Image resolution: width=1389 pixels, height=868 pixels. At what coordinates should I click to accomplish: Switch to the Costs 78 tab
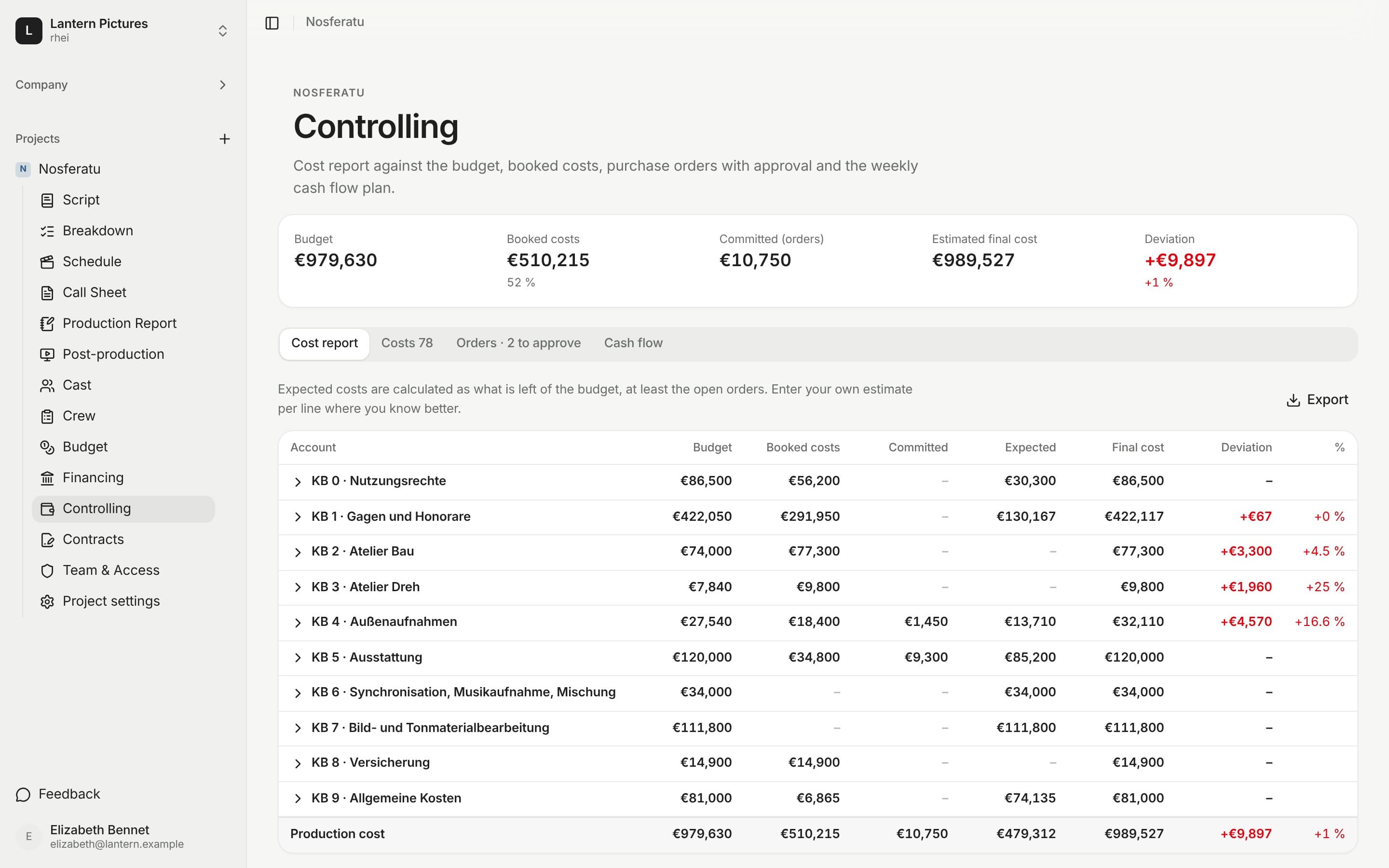[x=407, y=343]
